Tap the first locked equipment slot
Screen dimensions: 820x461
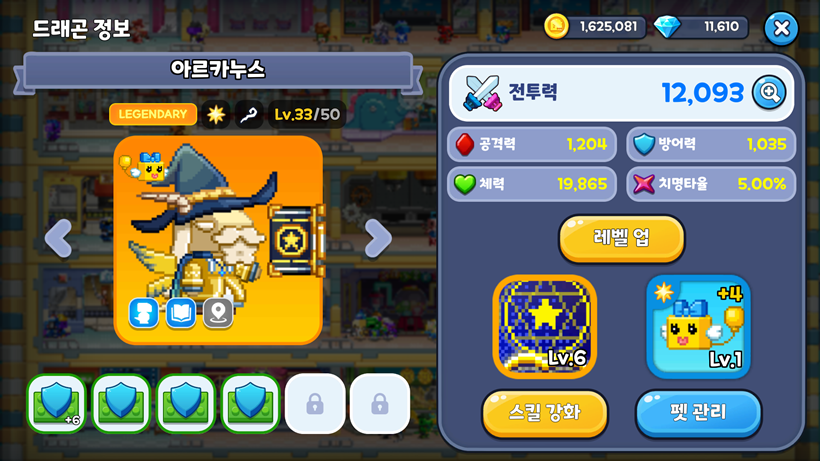point(315,404)
